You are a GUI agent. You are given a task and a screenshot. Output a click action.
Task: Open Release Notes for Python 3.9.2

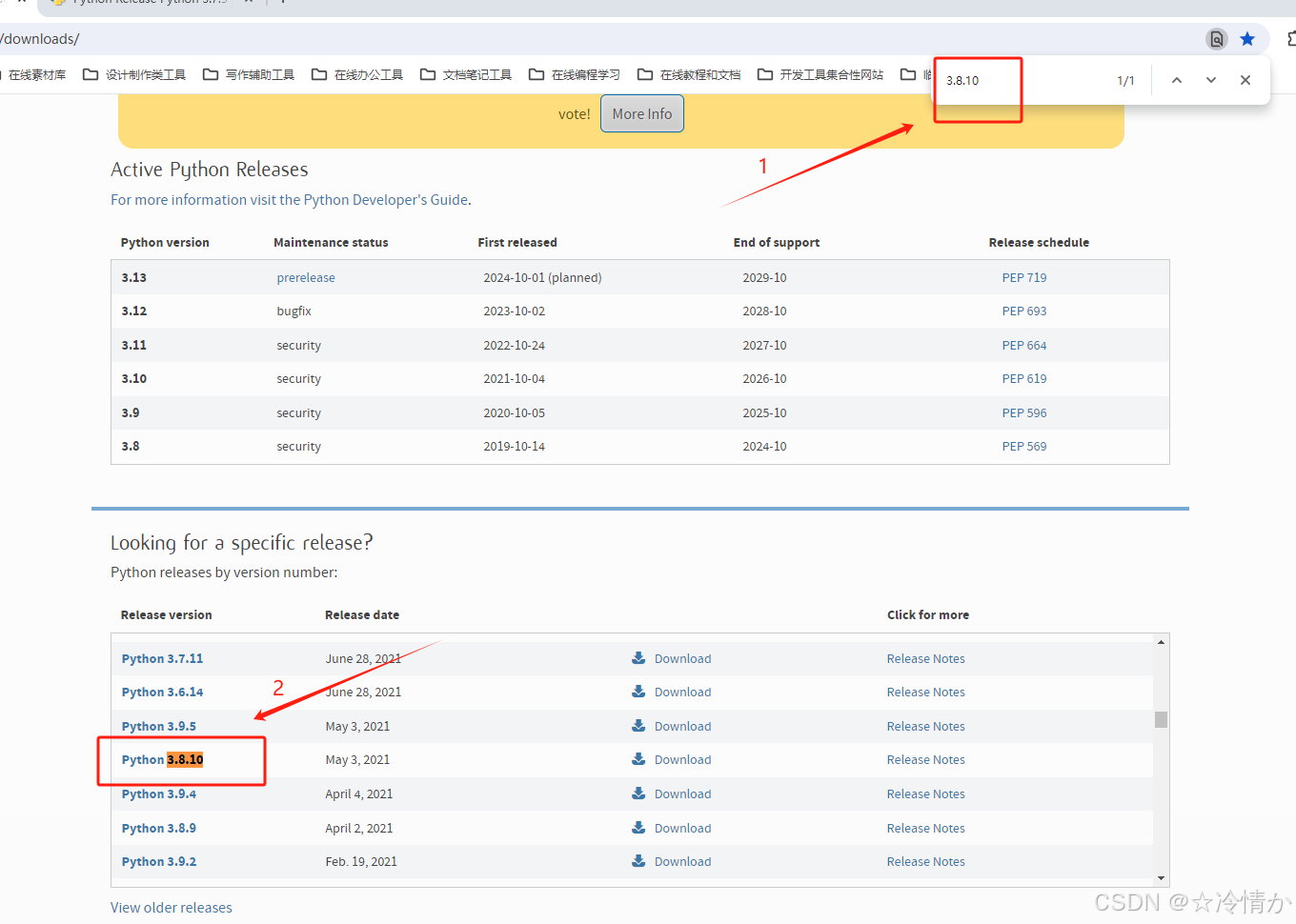pyautogui.click(x=925, y=862)
